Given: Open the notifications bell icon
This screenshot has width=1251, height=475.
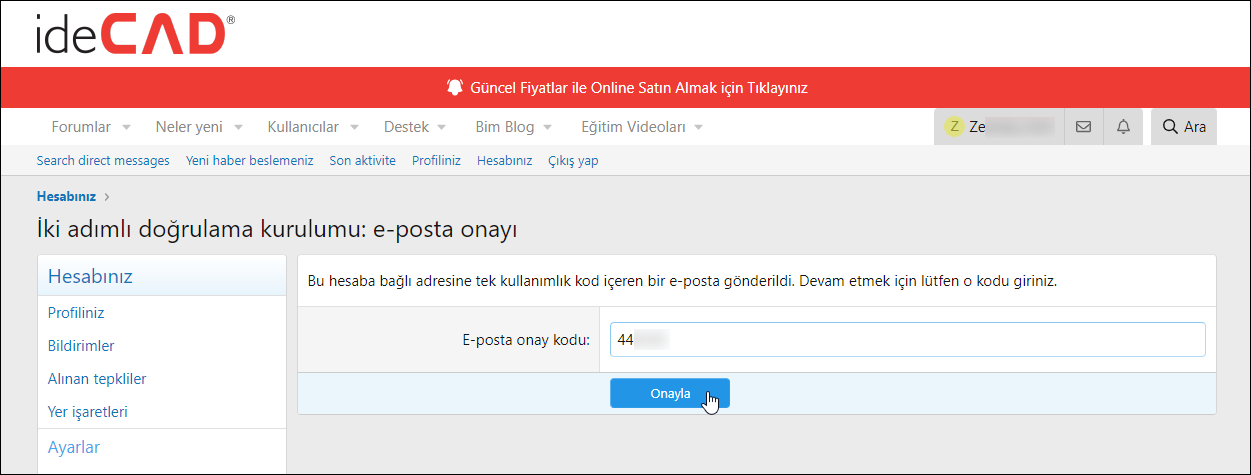Looking at the screenshot, I should coord(1123,127).
